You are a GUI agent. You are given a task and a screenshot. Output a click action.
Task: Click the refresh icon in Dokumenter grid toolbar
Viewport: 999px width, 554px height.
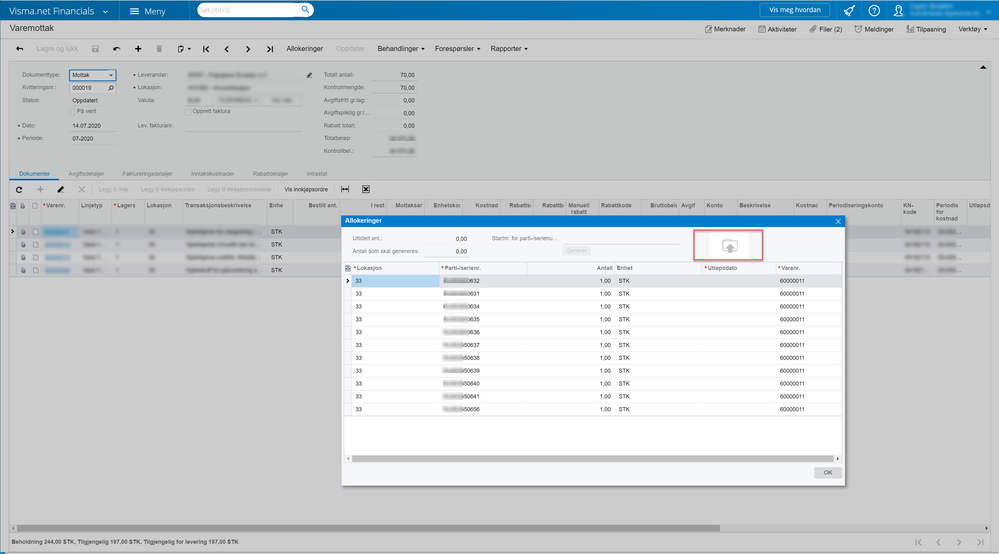pyautogui.click(x=19, y=189)
